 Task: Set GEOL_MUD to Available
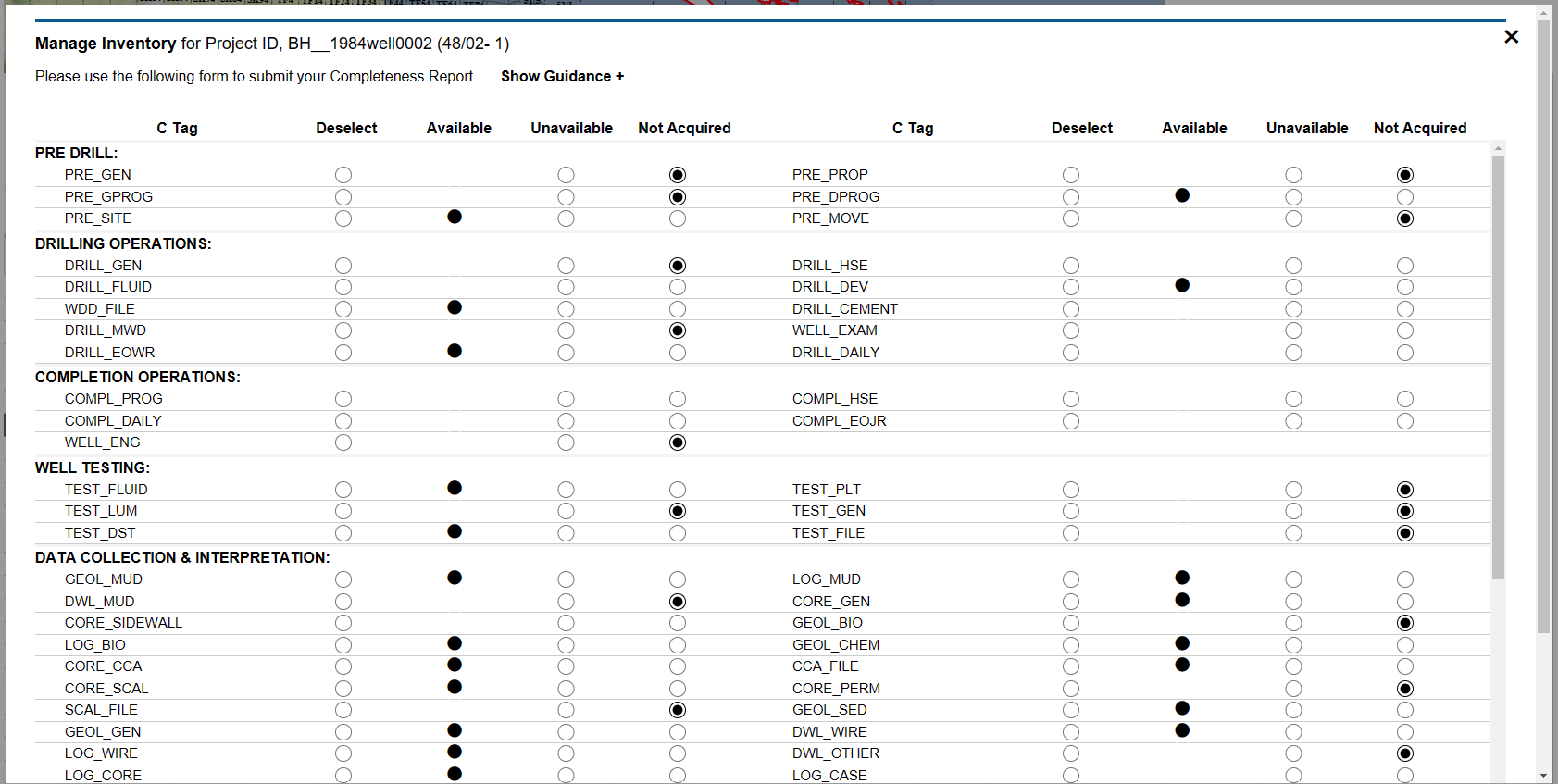455,578
